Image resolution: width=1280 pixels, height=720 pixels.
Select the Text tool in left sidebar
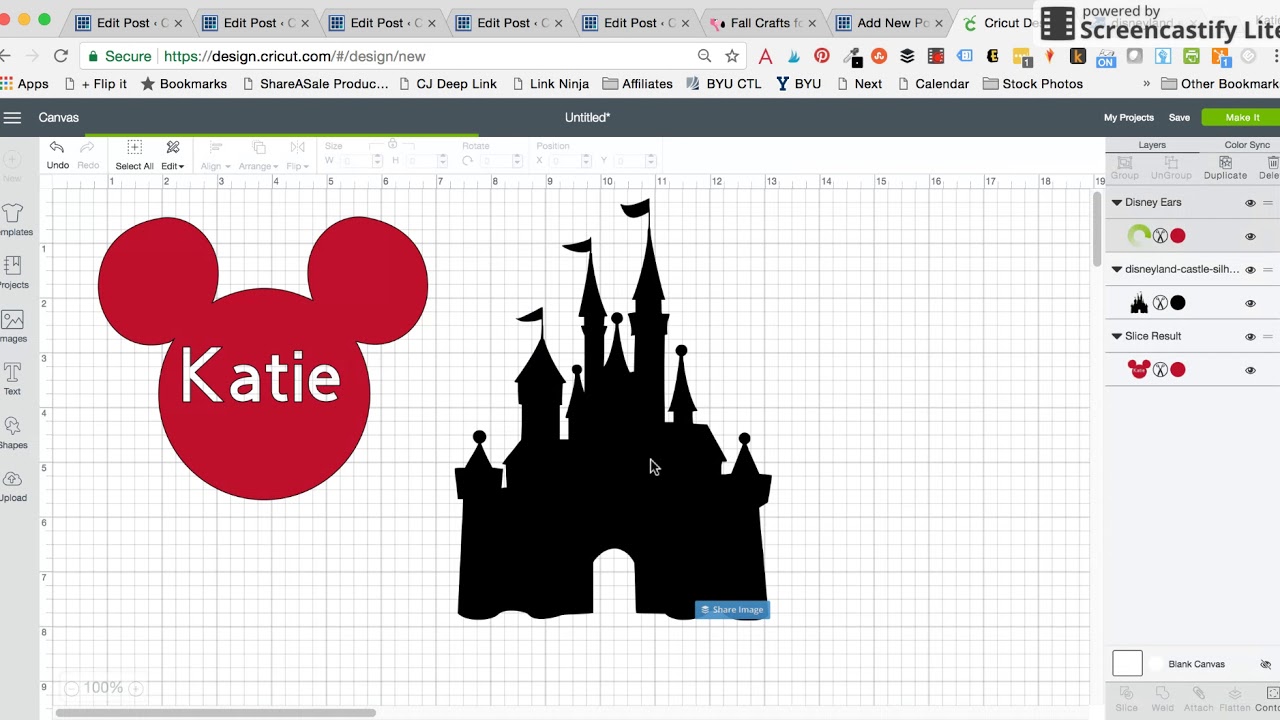[13, 373]
